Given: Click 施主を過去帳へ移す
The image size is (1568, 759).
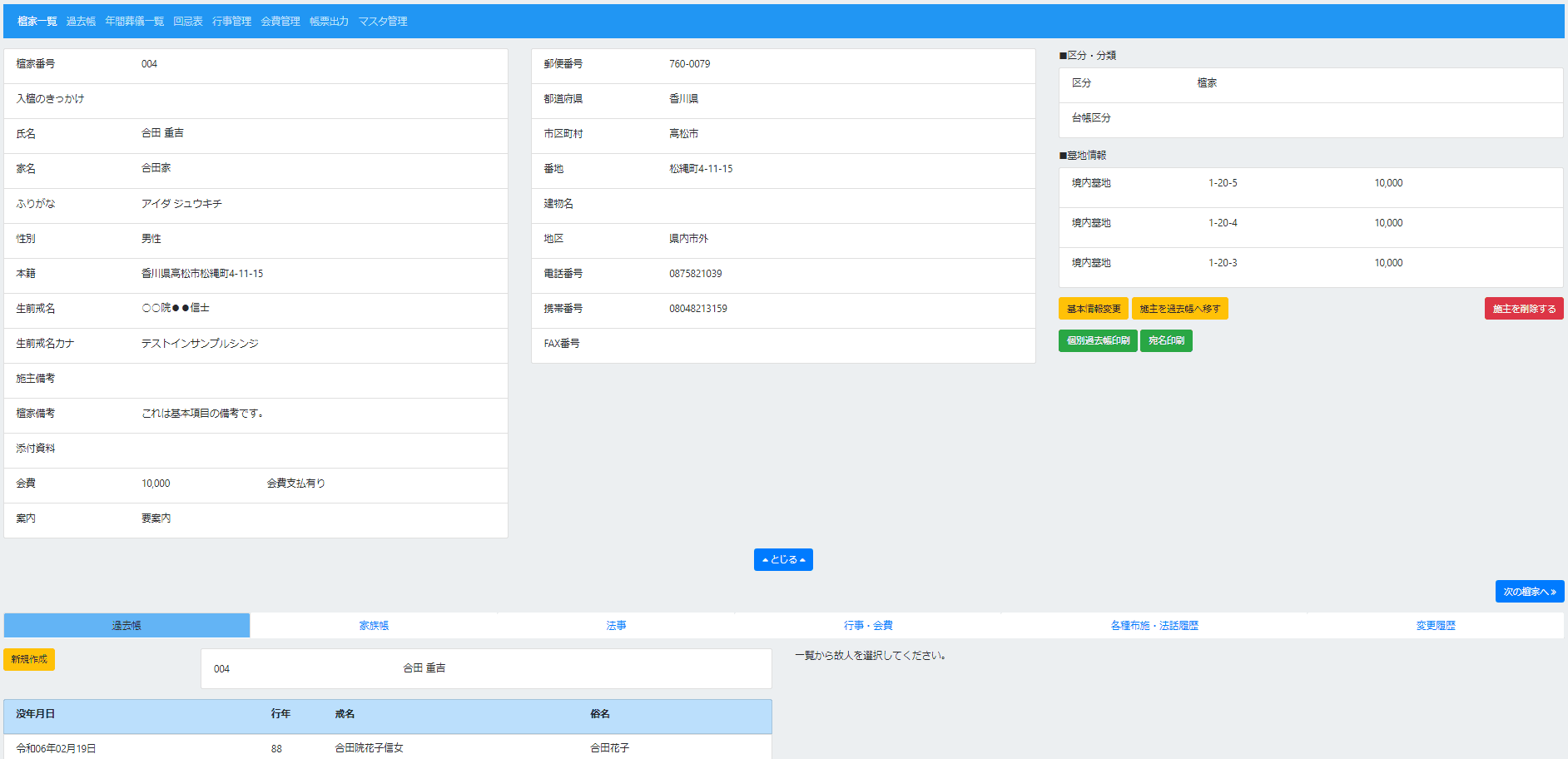Looking at the screenshot, I should point(1178,308).
